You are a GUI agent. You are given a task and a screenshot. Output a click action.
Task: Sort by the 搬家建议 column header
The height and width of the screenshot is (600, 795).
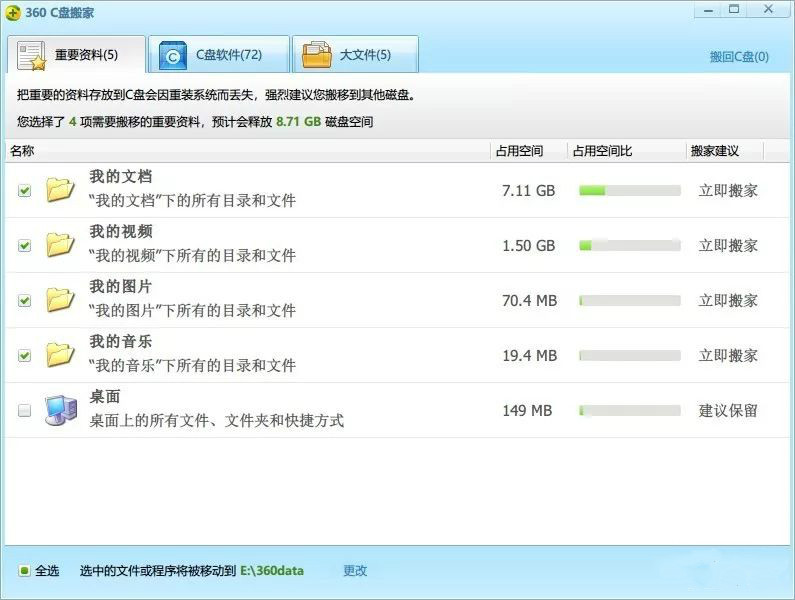coord(725,151)
